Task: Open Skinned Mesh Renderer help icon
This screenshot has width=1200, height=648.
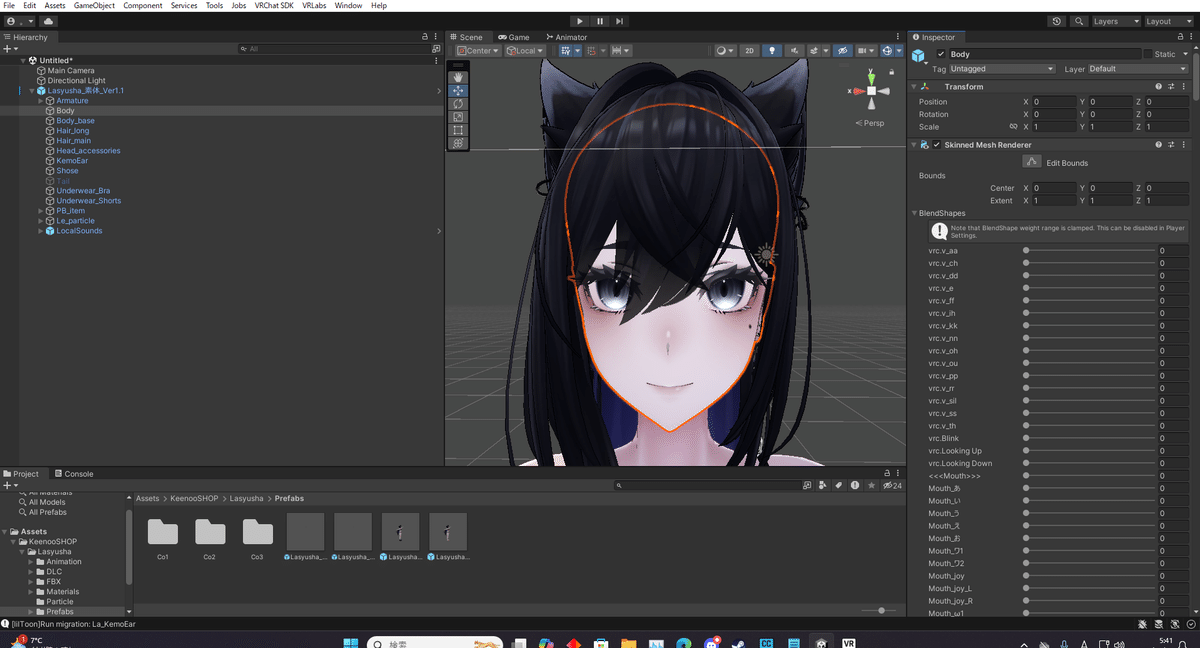Action: point(1158,145)
